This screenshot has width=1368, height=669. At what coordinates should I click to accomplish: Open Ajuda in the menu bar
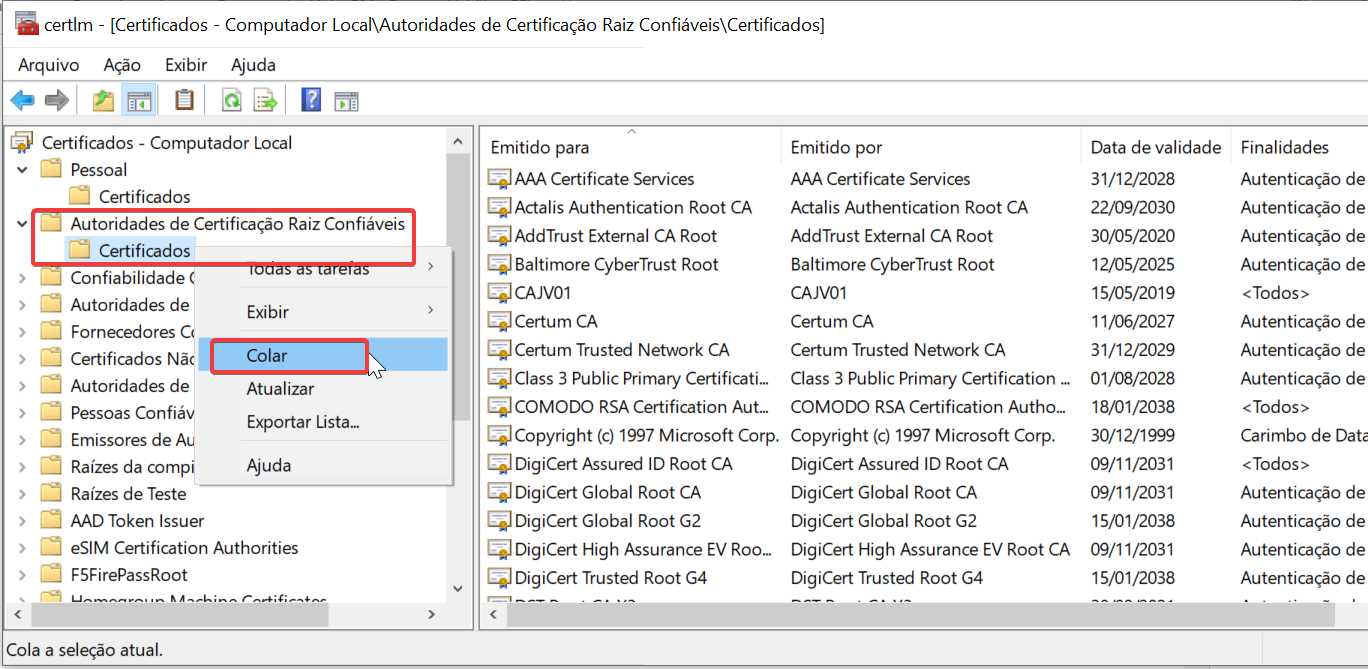[x=253, y=65]
